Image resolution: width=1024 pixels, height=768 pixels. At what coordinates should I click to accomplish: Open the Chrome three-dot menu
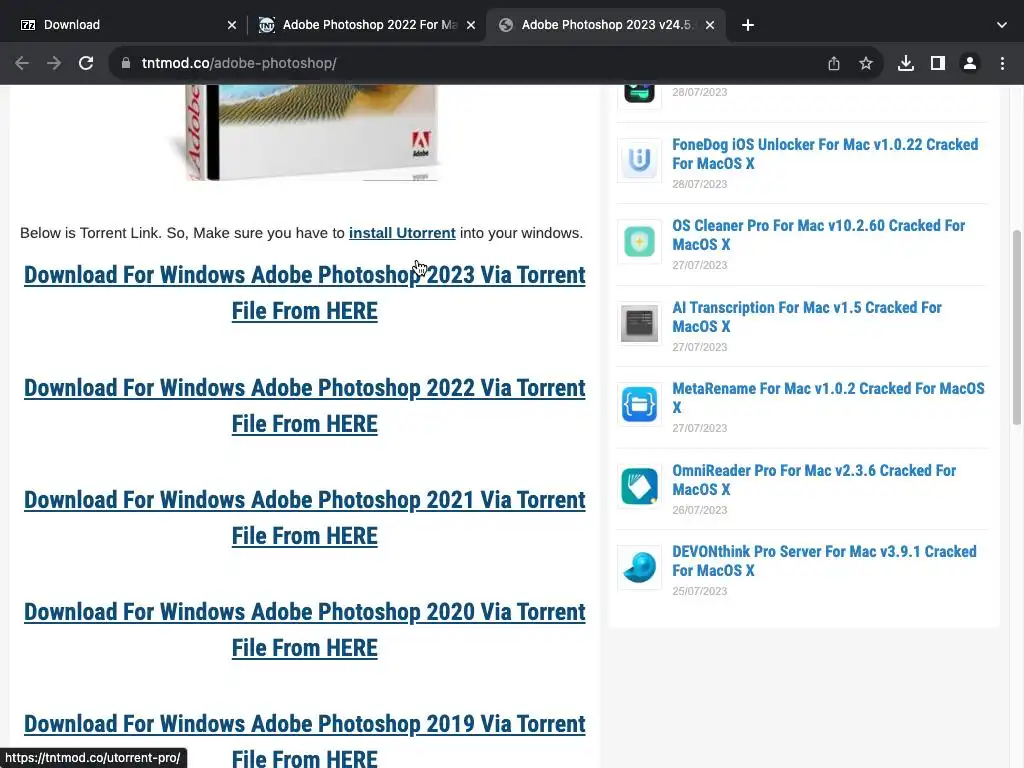pyautogui.click(x=1002, y=63)
